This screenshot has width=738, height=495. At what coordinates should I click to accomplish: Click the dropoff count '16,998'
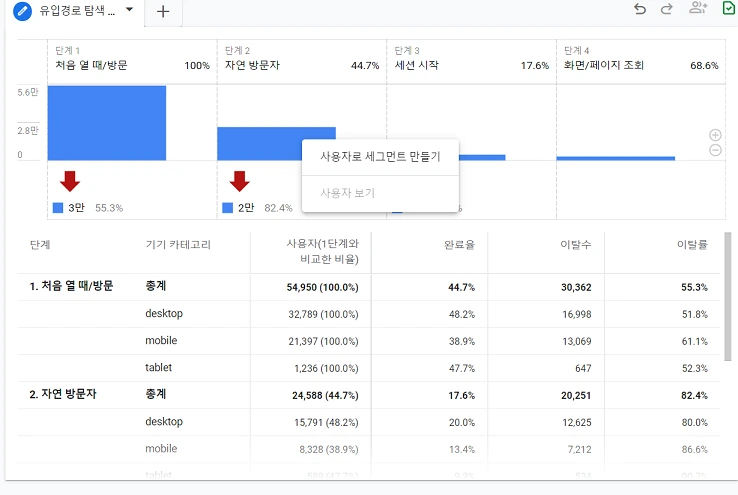[x=577, y=314]
